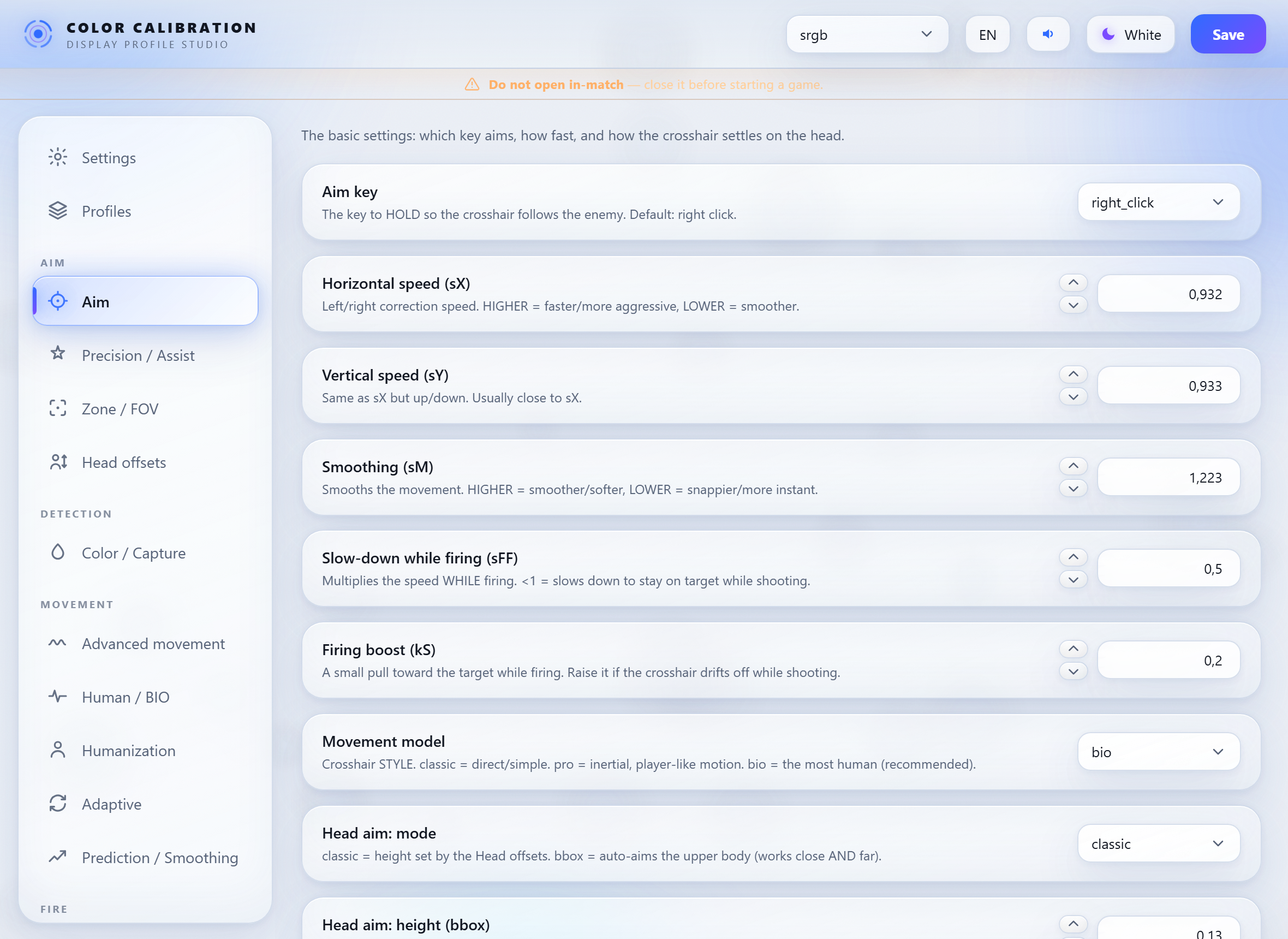The height and width of the screenshot is (939, 1288).
Task: Open the Advanced movement section
Action: click(146, 644)
